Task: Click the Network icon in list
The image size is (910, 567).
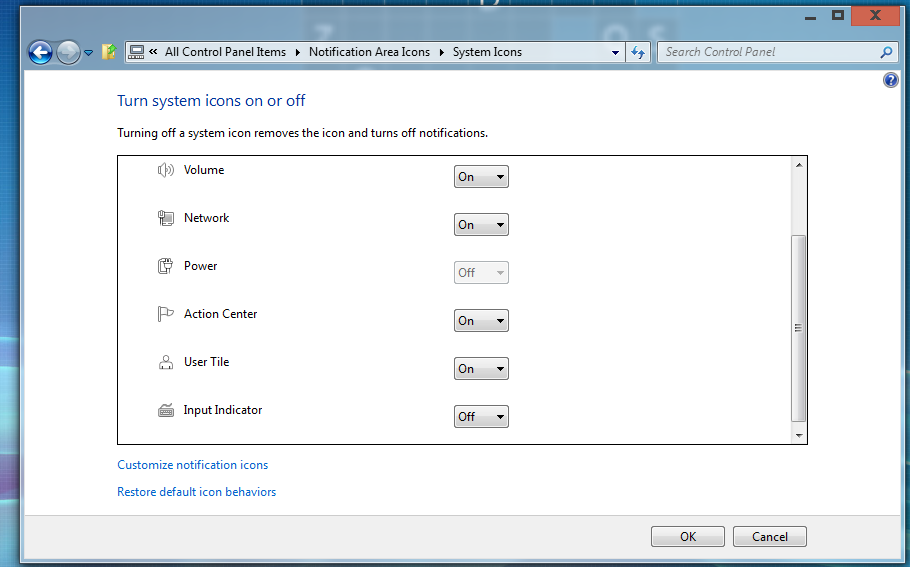Action: point(166,218)
